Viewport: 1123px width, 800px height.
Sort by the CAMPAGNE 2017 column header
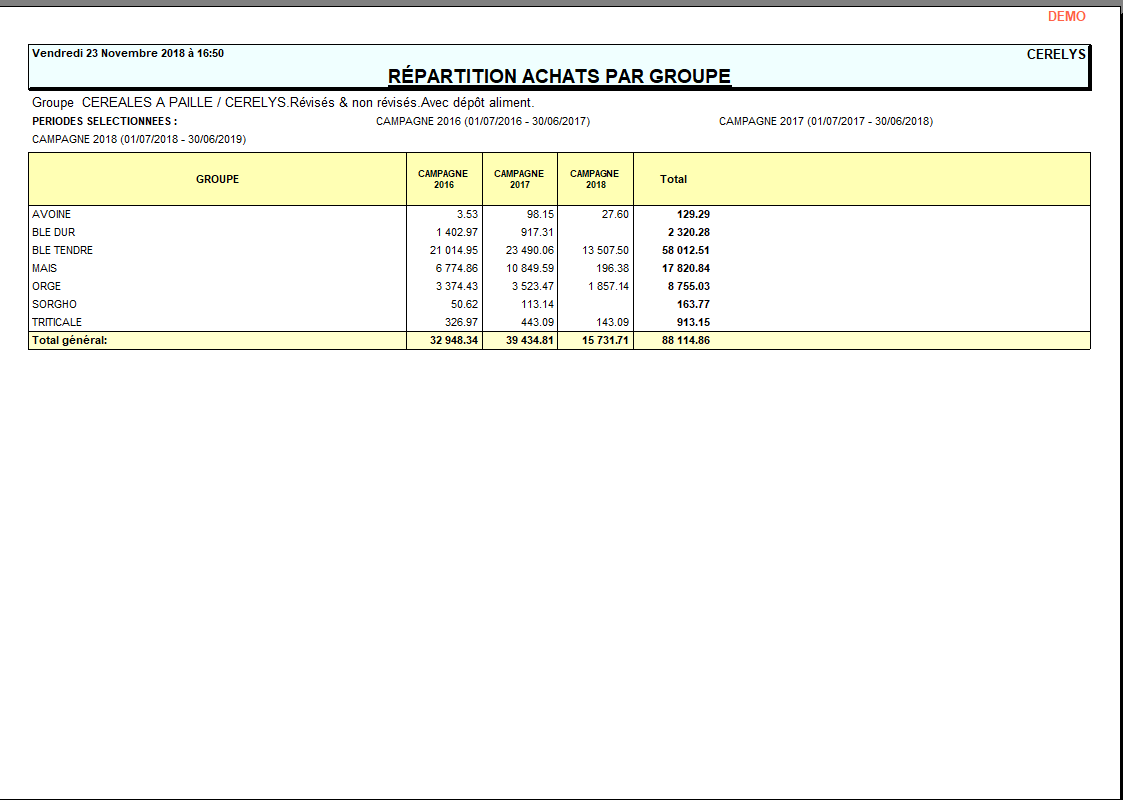520,178
